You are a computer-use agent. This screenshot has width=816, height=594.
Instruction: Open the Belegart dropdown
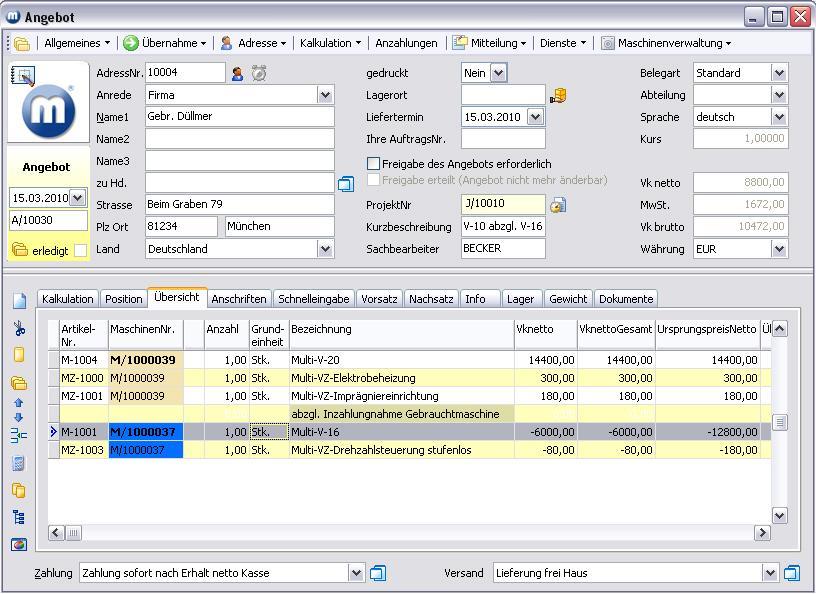779,73
